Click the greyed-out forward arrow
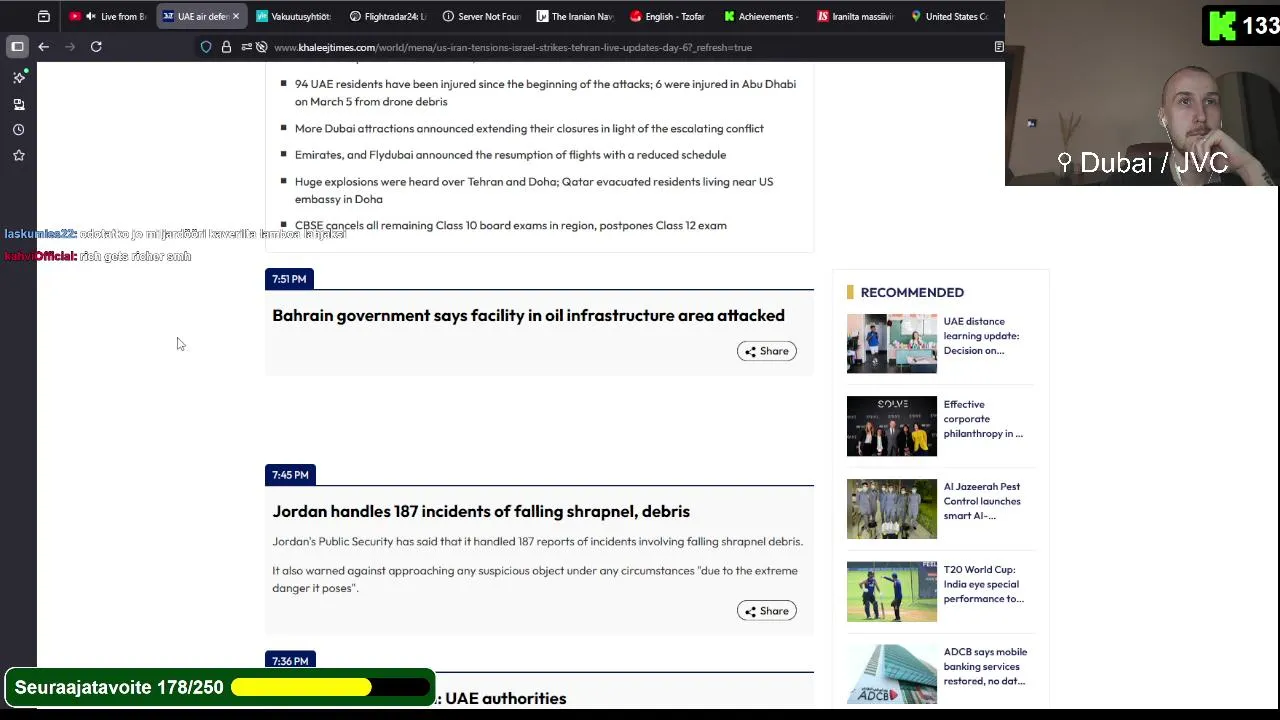This screenshot has width=1280, height=720. point(70,46)
